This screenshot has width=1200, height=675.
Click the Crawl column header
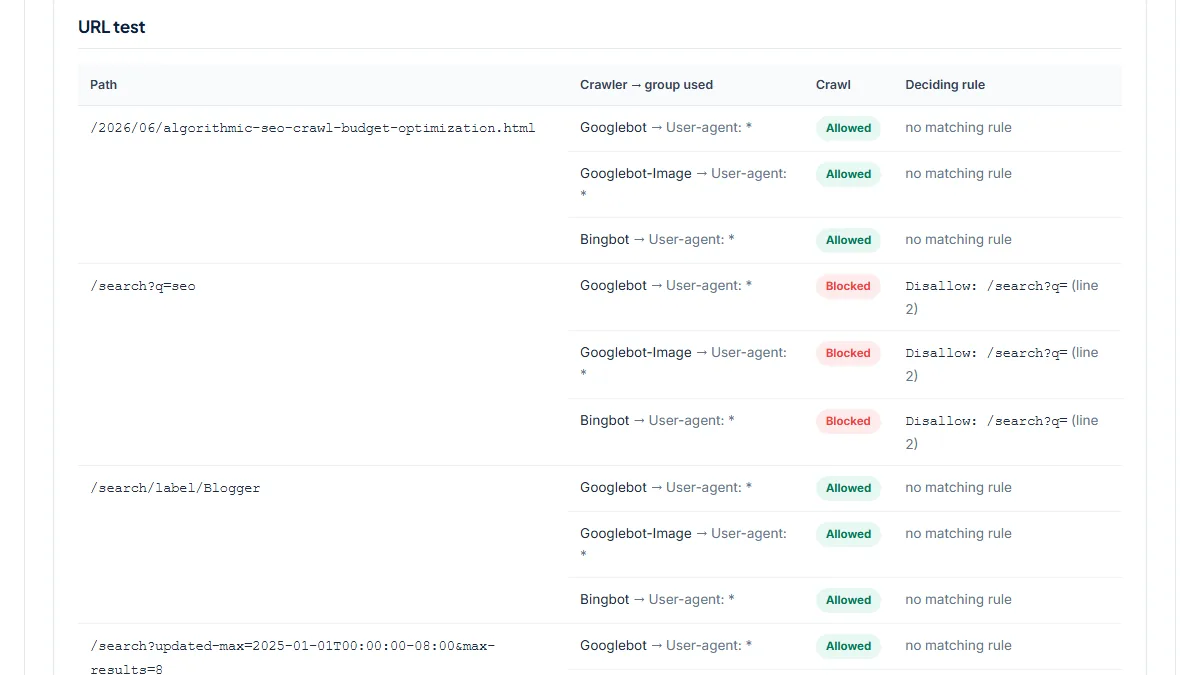coord(833,85)
